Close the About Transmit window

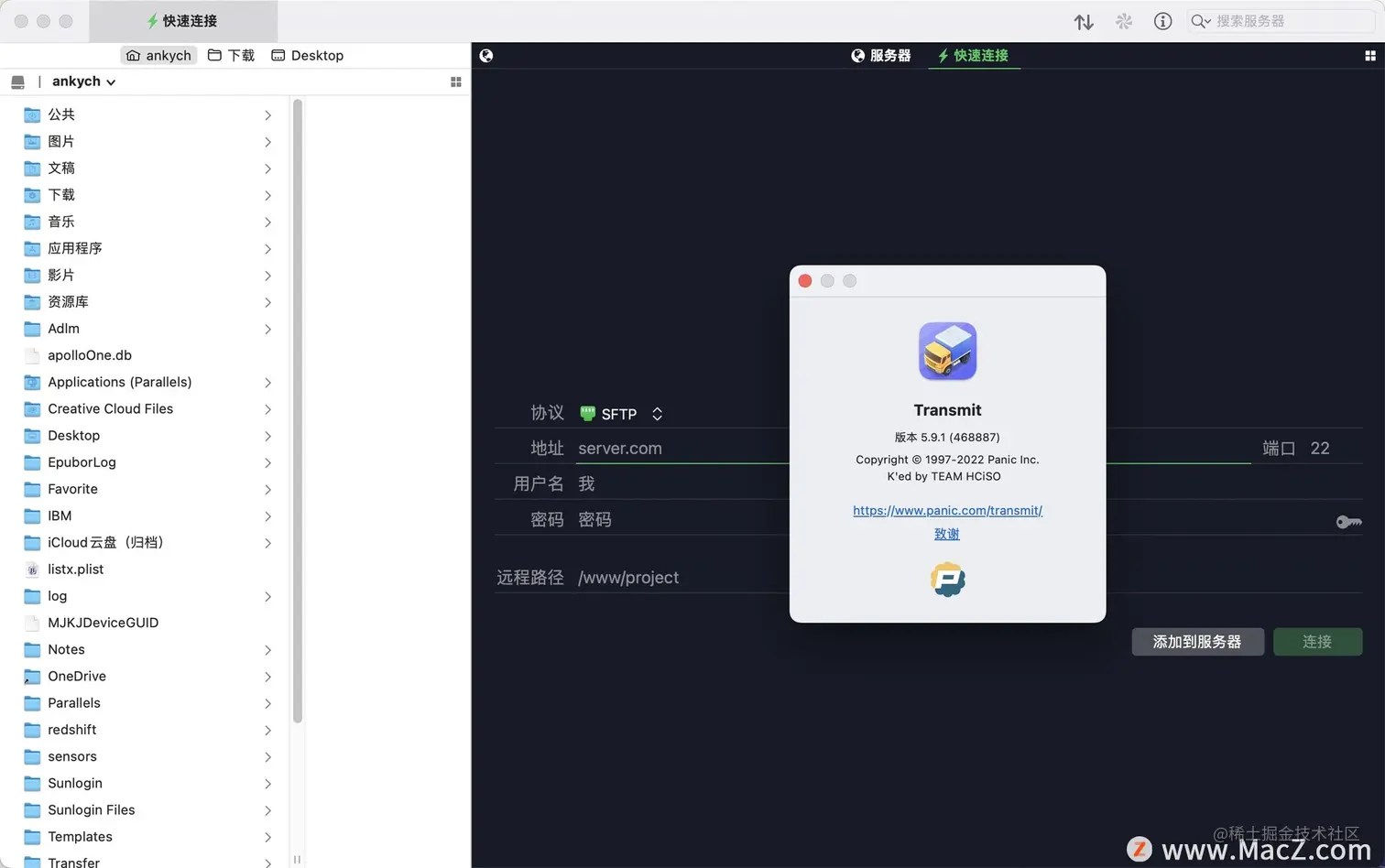pos(805,281)
